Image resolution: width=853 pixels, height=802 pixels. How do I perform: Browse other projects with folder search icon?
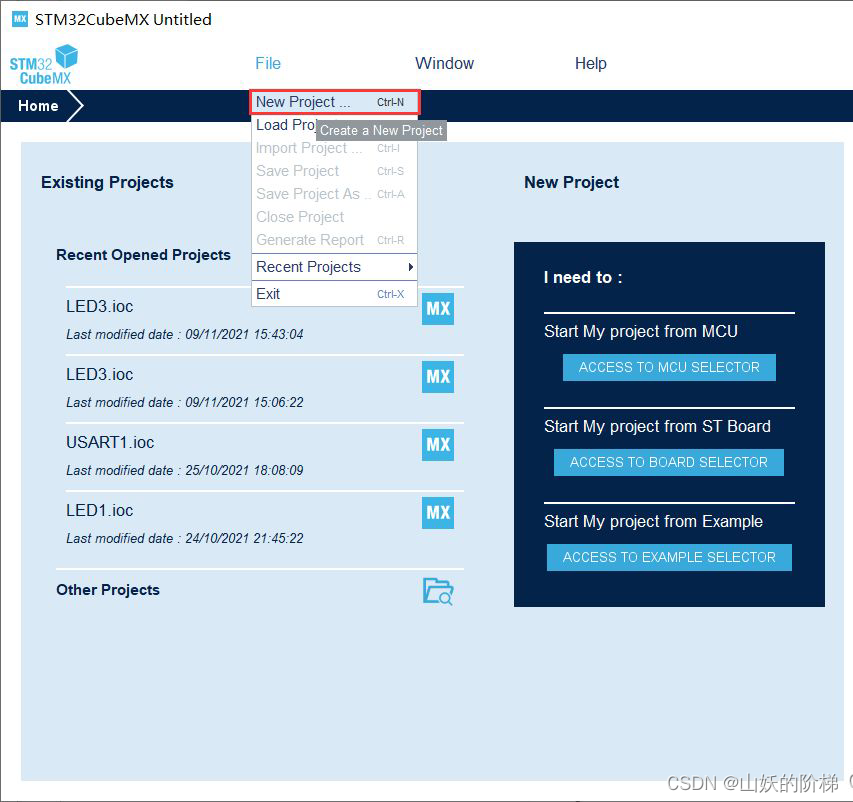pos(438,591)
